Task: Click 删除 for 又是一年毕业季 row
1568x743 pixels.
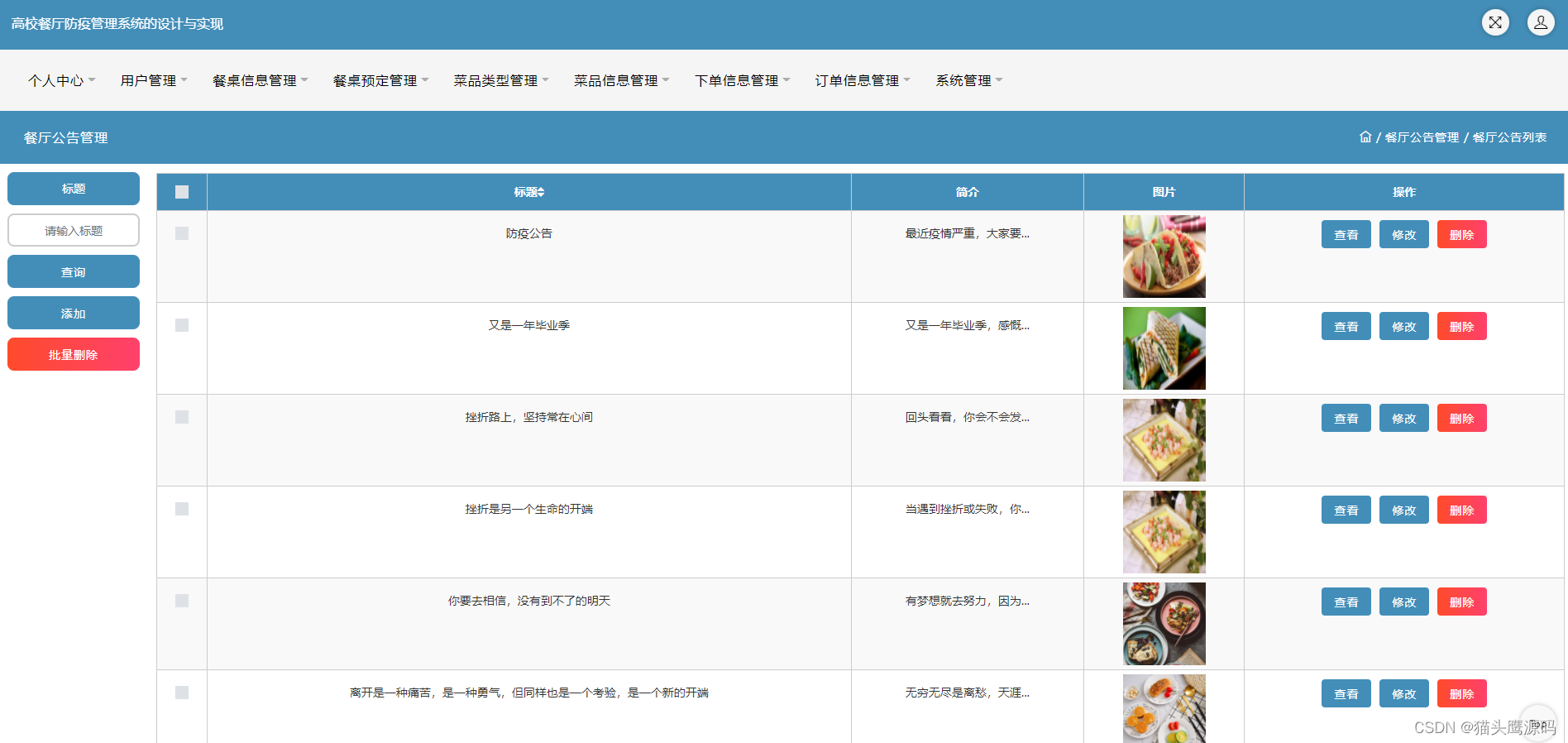Action: [x=1462, y=326]
